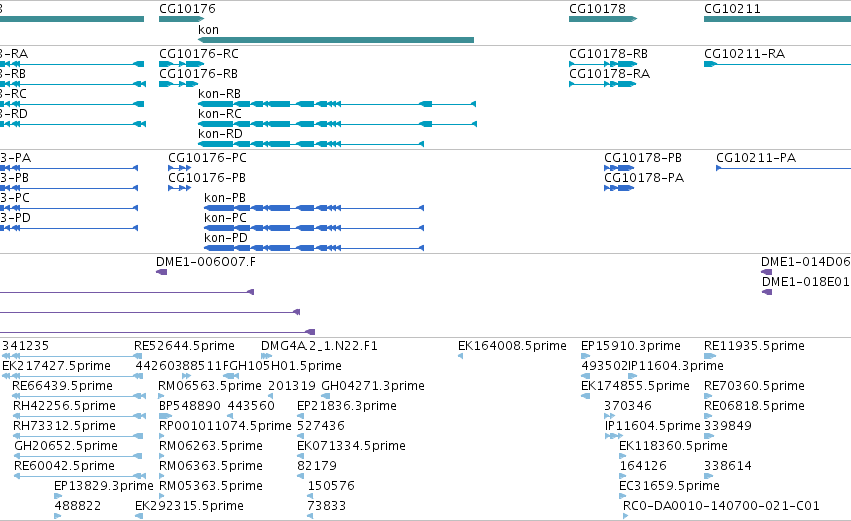The image size is (851, 521).
Task: Select the long teal kon gene bar
Action: coord(336,40)
